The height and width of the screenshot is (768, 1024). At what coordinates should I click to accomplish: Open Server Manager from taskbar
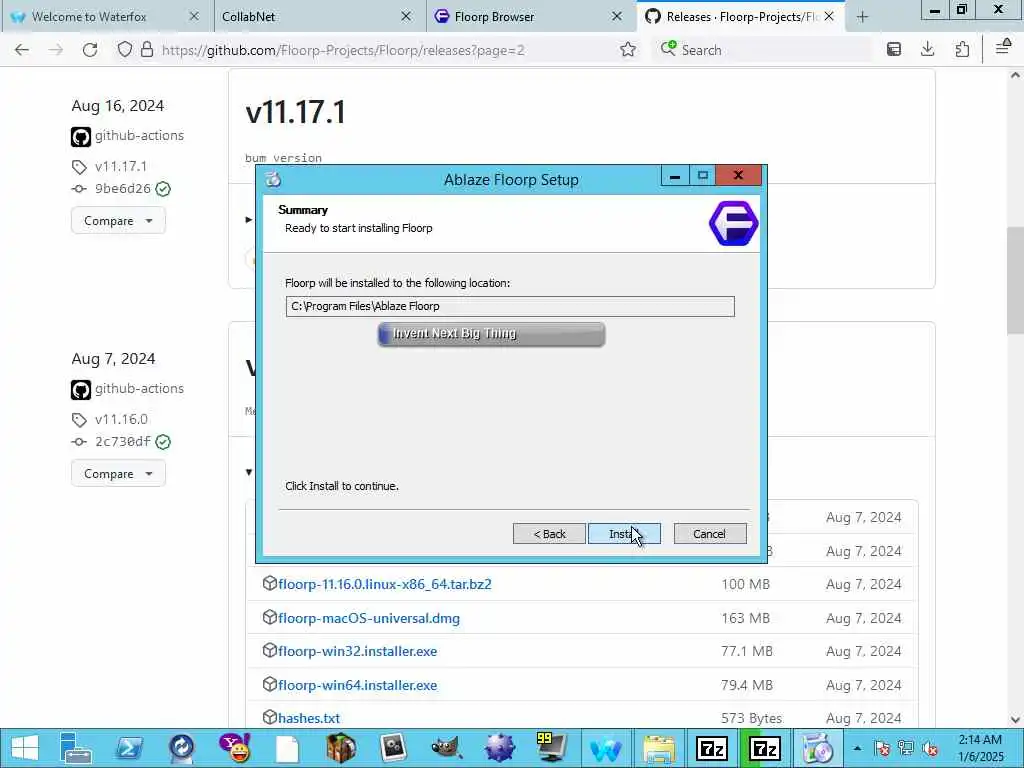point(76,748)
